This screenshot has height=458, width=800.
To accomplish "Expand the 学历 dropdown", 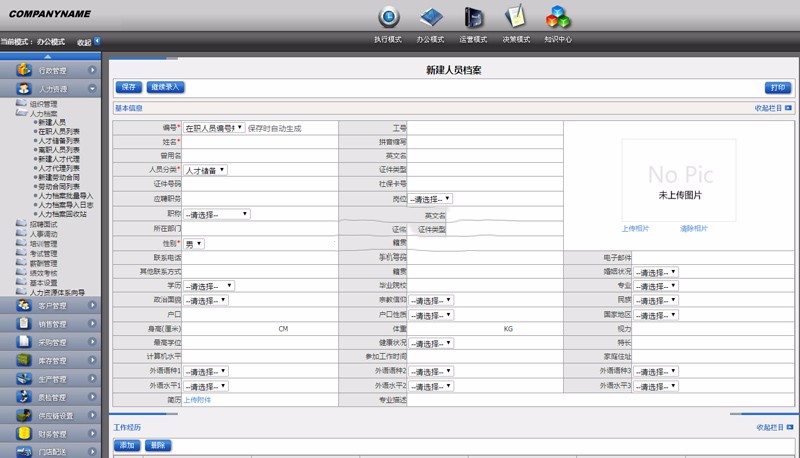I will (x=206, y=286).
